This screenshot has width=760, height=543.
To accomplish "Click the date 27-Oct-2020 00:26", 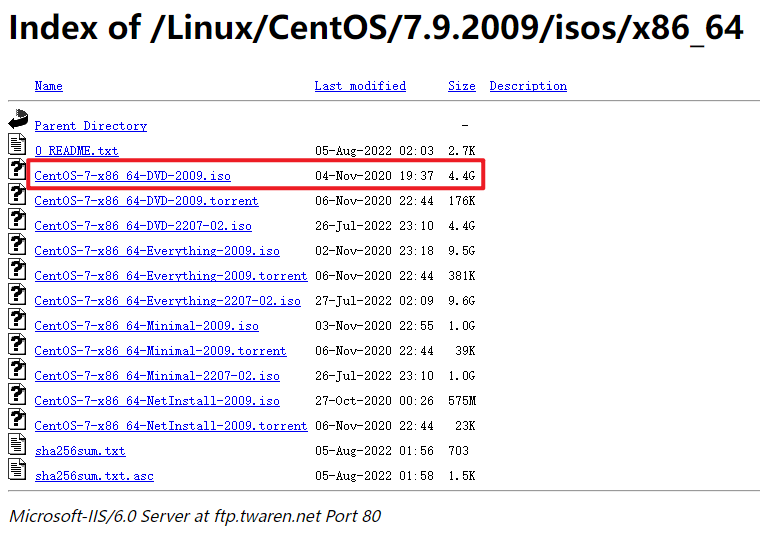I will (x=374, y=401).
